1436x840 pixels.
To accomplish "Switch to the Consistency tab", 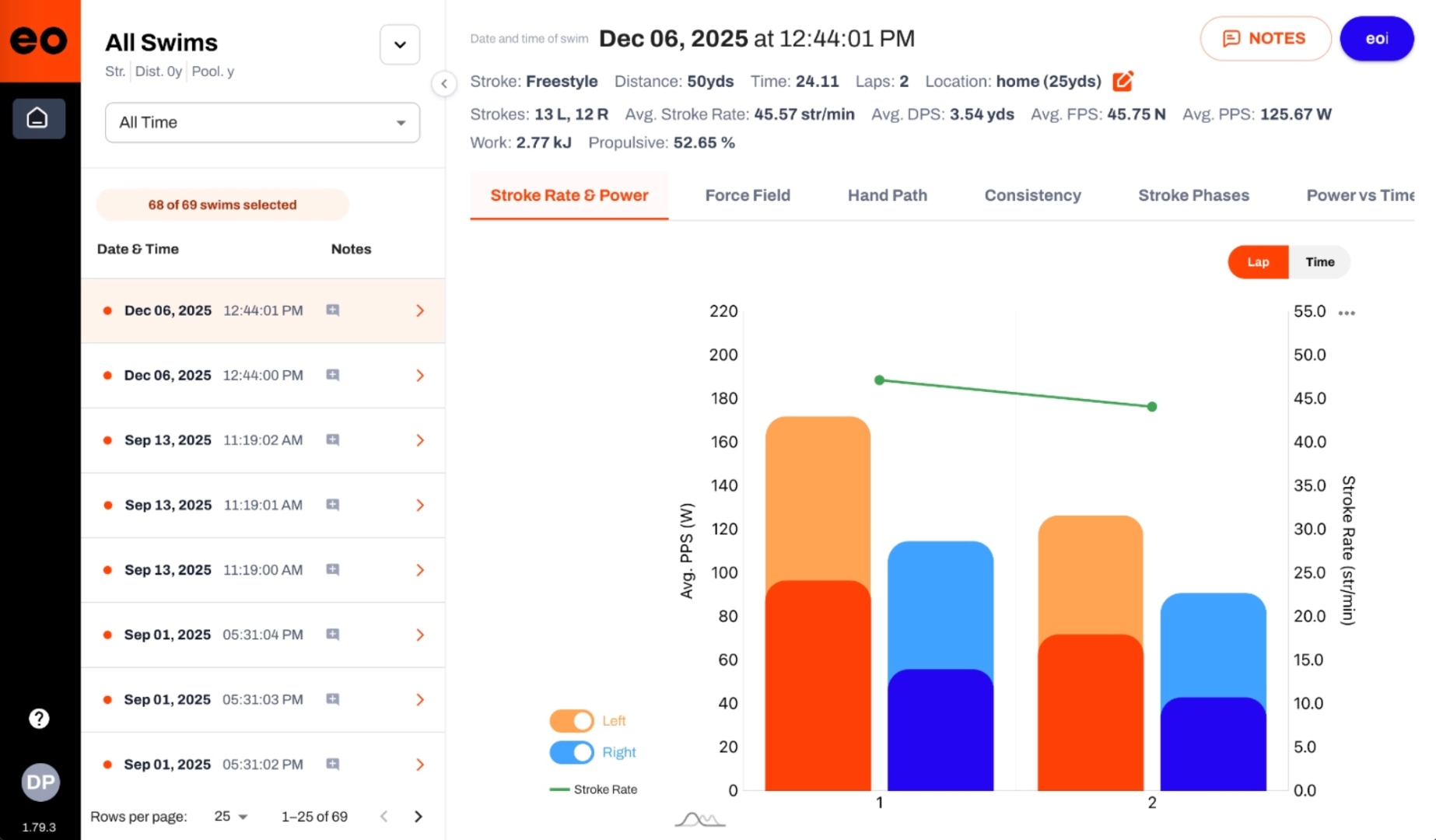I will click(x=1032, y=195).
